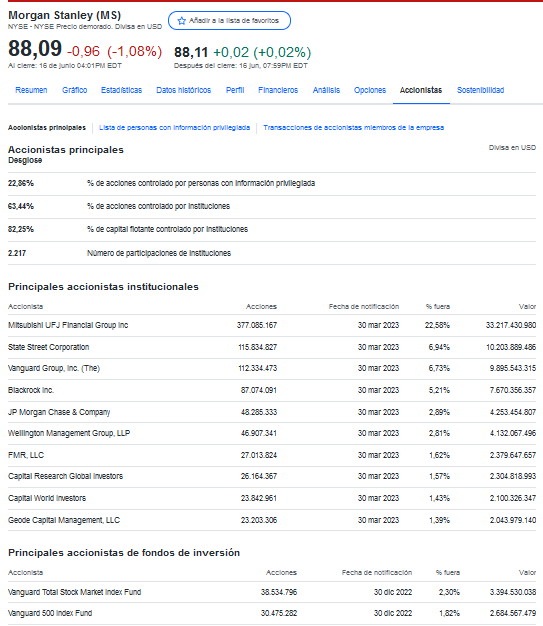
Task: Click value 33.217.430.980 for Mitsubishi
Action: coord(511,325)
